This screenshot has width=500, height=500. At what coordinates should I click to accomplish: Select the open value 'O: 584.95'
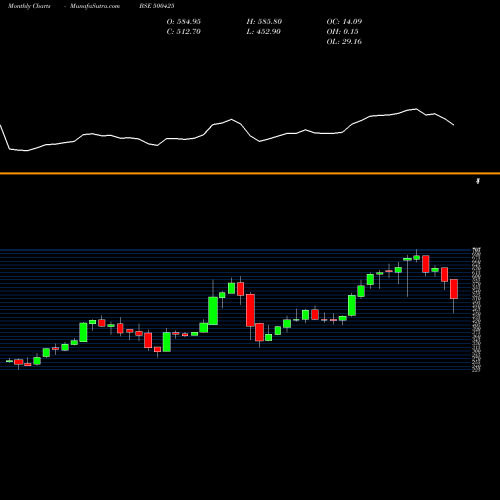(184, 22)
